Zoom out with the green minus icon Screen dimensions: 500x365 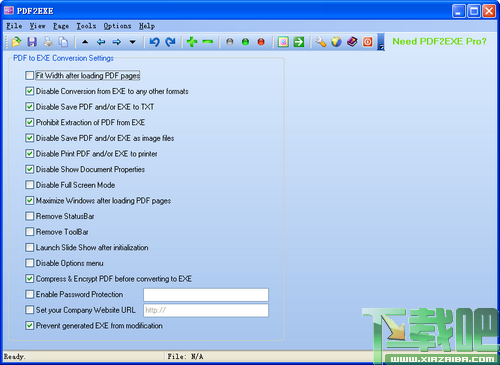(x=208, y=42)
